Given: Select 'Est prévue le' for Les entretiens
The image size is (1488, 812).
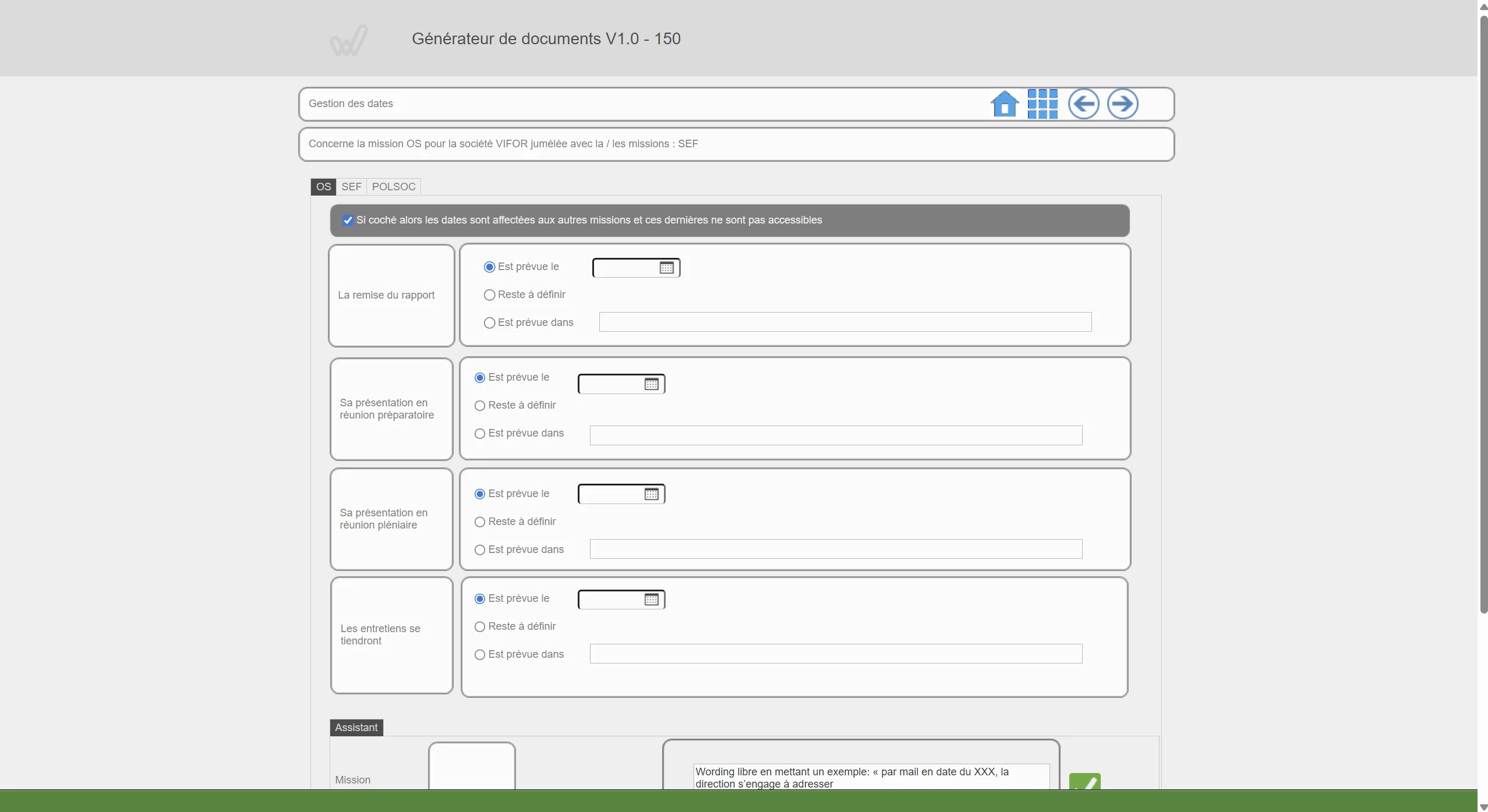Looking at the screenshot, I should point(480,599).
